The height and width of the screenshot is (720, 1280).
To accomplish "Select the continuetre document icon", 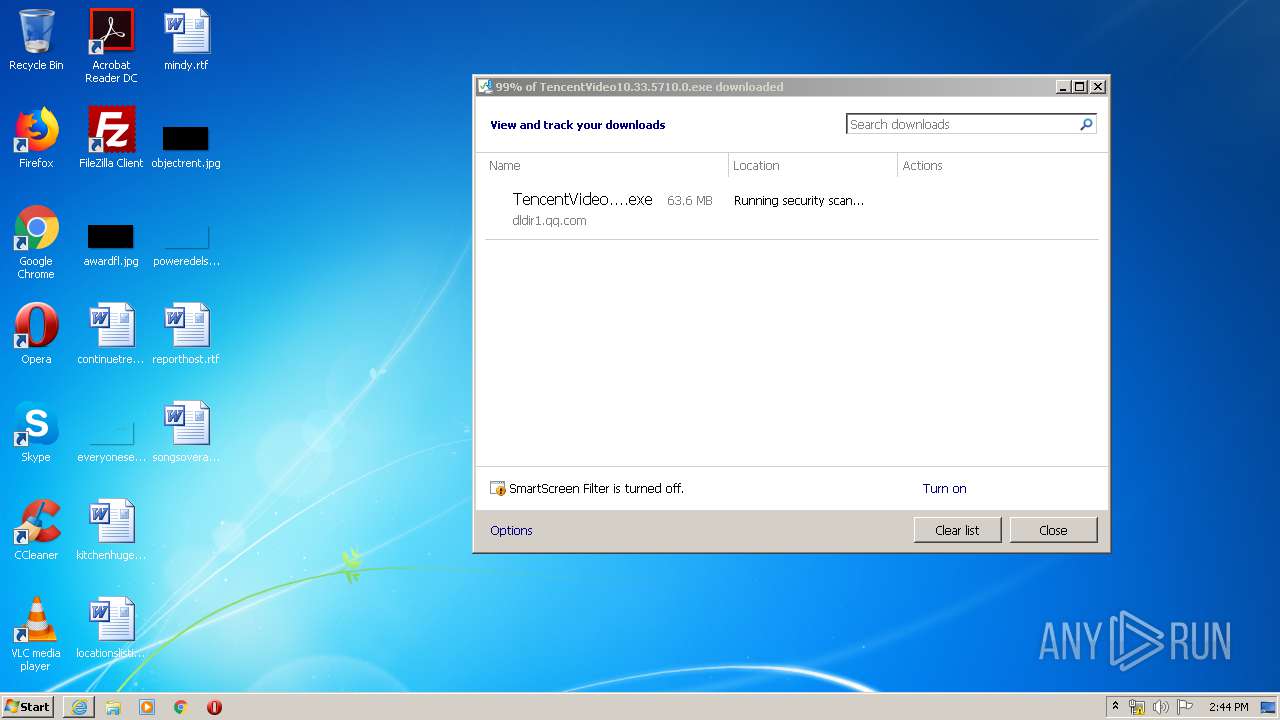I will (111, 334).
